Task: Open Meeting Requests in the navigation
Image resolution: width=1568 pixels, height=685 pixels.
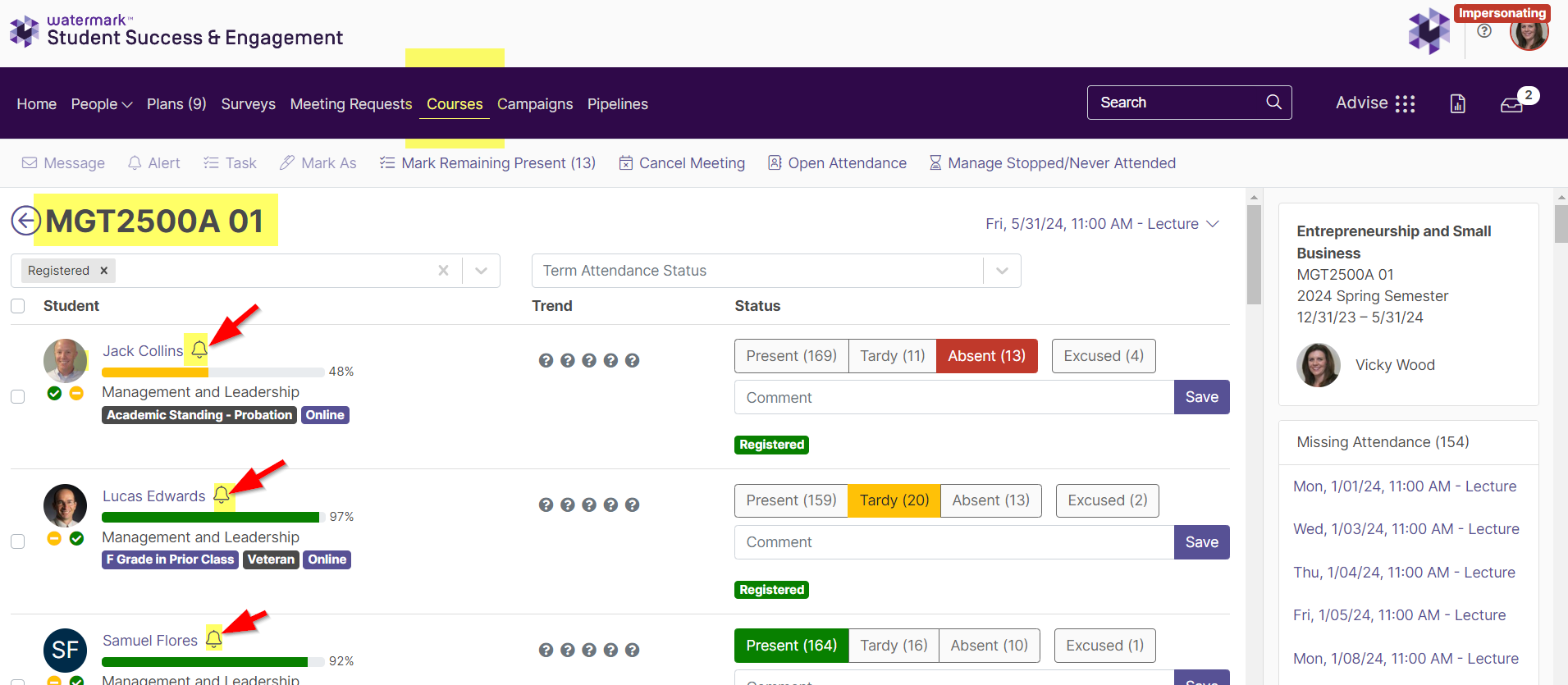Action: (351, 104)
